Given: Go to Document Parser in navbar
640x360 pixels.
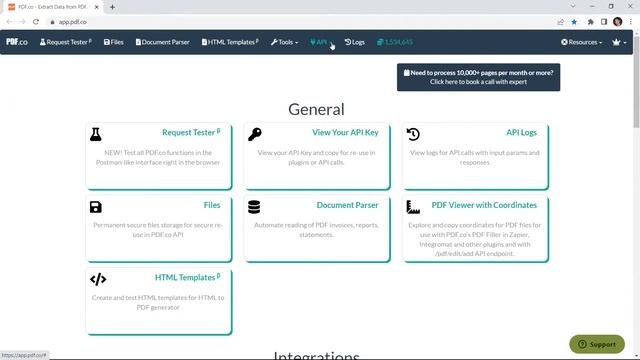Looking at the screenshot, I should pyautogui.click(x=162, y=42).
